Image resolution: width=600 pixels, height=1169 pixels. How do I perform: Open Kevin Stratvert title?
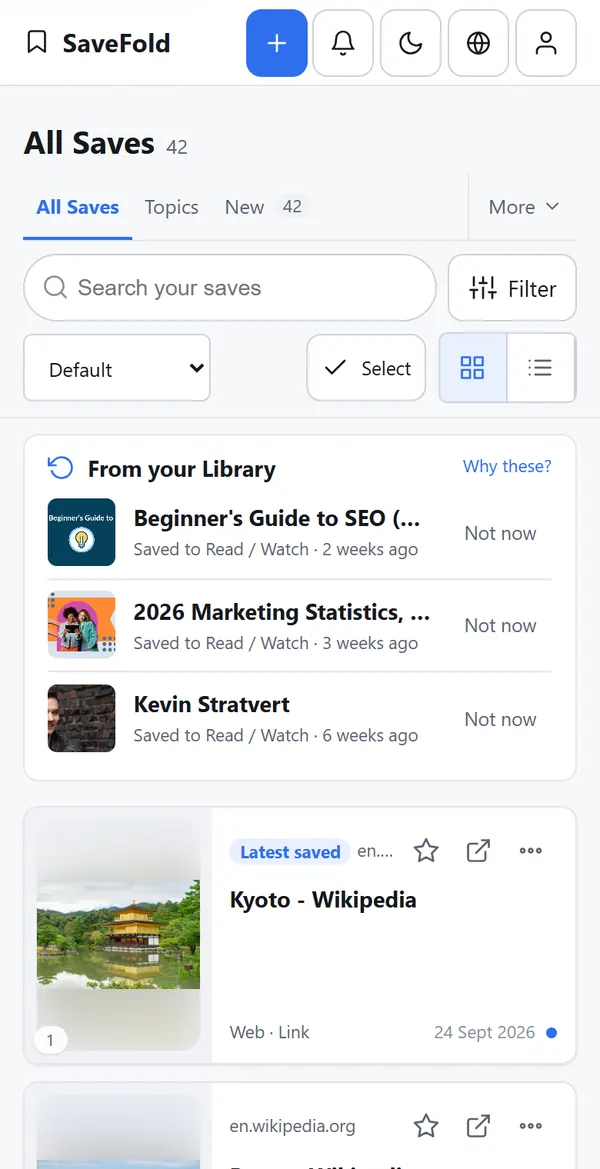[x=212, y=705]
